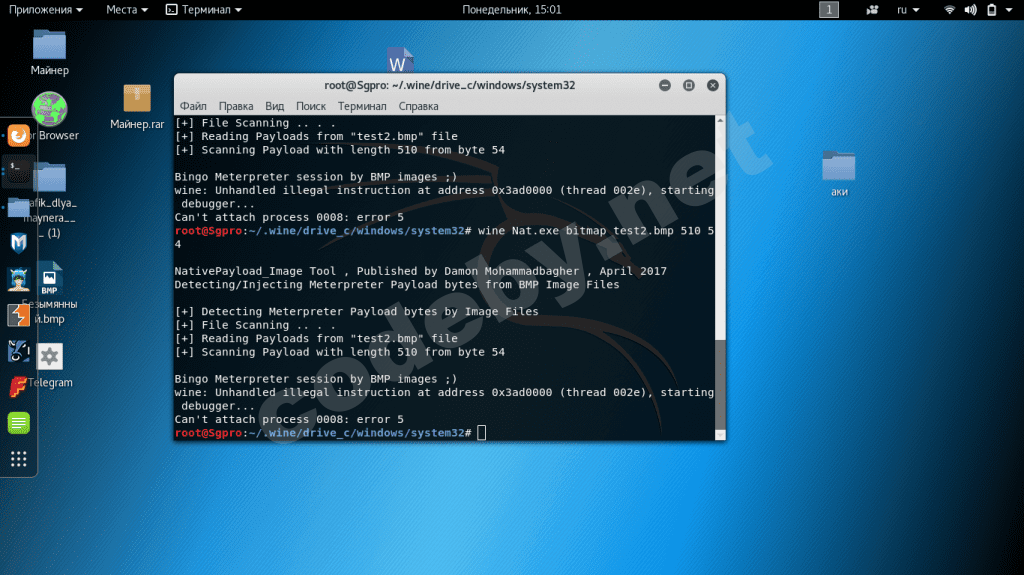The image size is (1024, 575).
Task: Show all applications grid
Action: (18, 459)
